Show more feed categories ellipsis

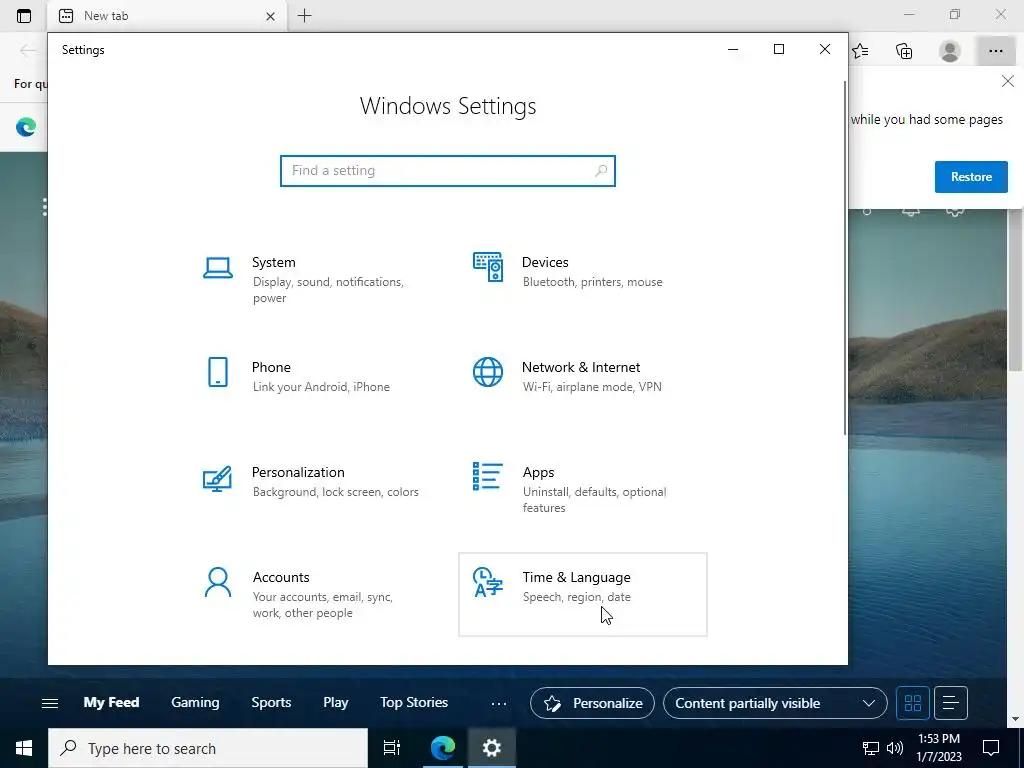pyautogui.click(x=499, y=703)
